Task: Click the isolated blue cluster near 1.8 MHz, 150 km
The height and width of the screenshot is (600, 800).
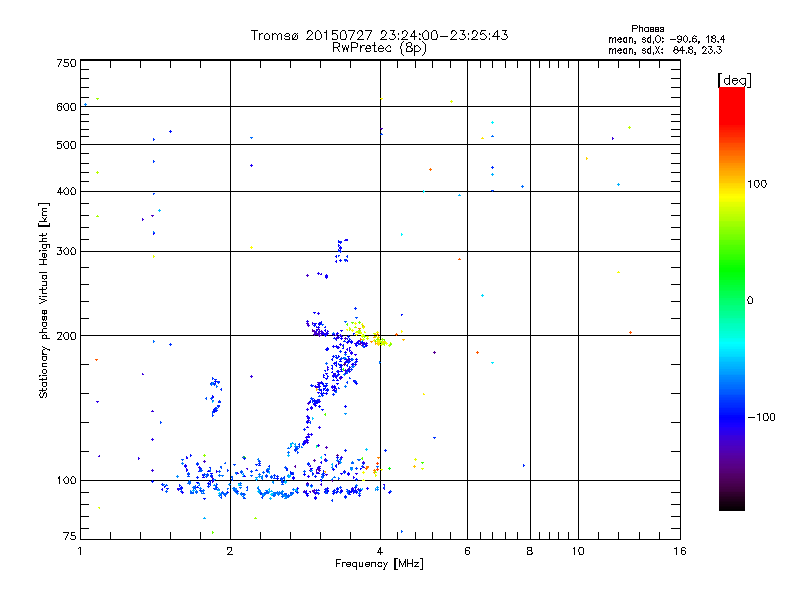Action: click(x=214, y=396)
